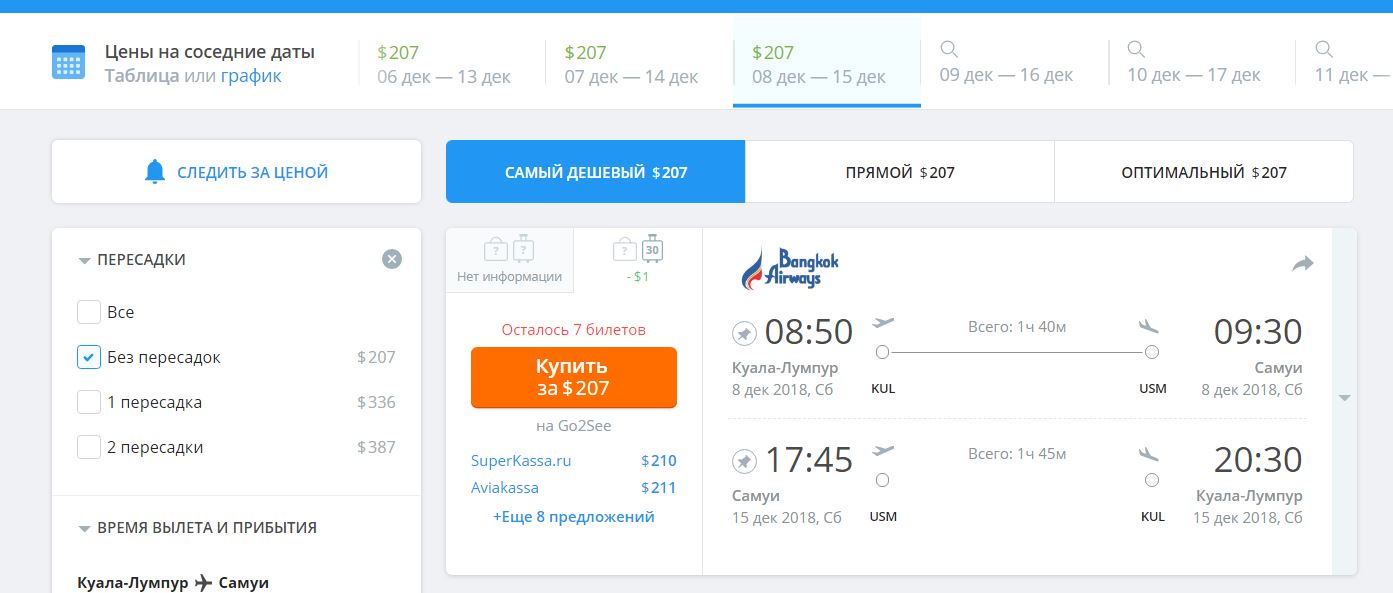Screen dimensions: 1393x593
Task: Click the calendar icon near neighboring dates
Action: (68, 62)
